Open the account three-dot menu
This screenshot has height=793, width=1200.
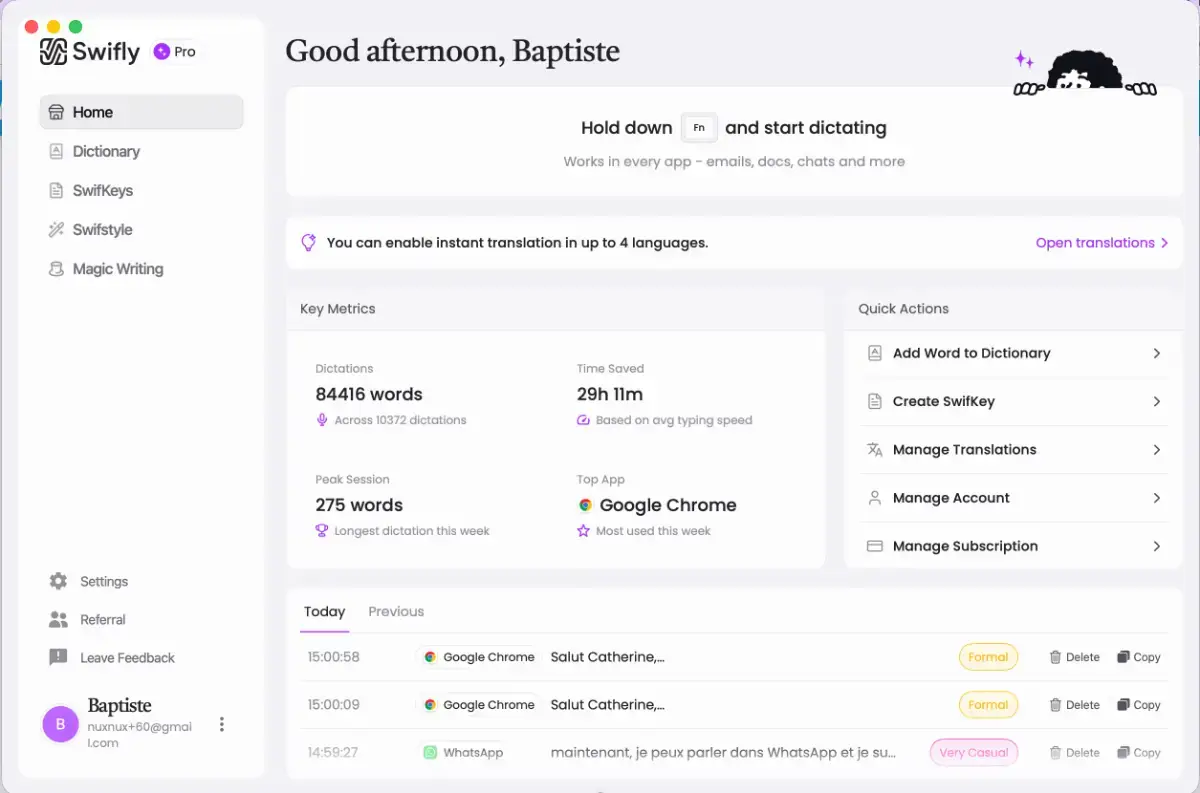coord(222,725)
